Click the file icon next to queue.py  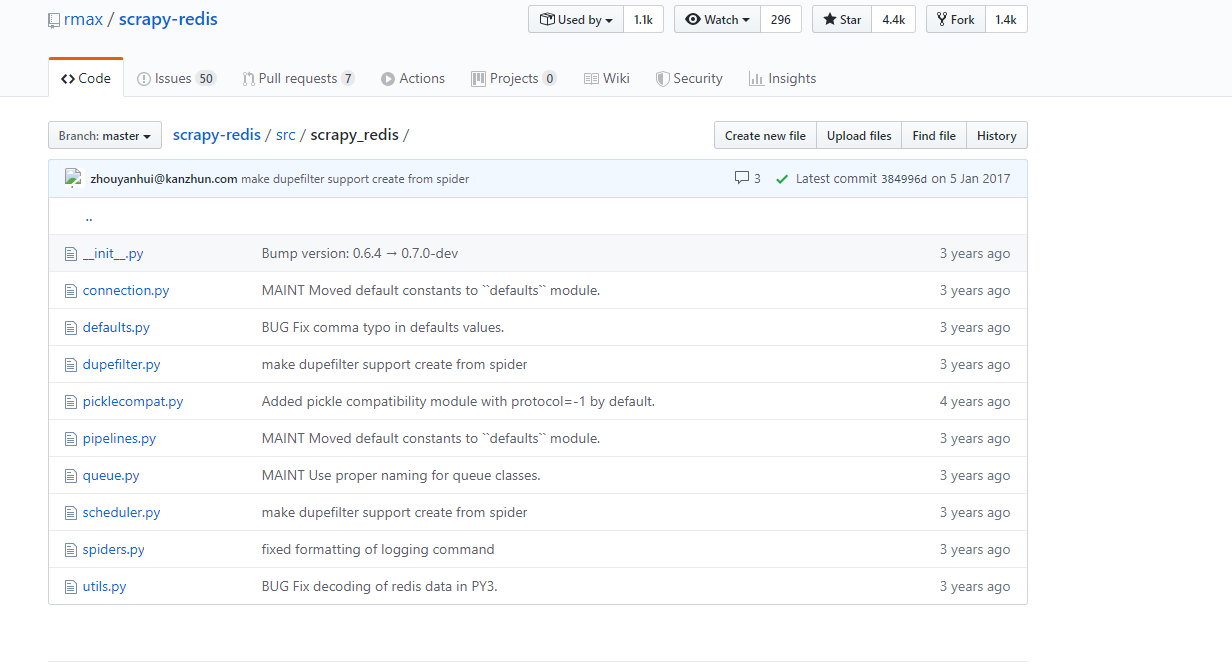click(x=70, y=476)
